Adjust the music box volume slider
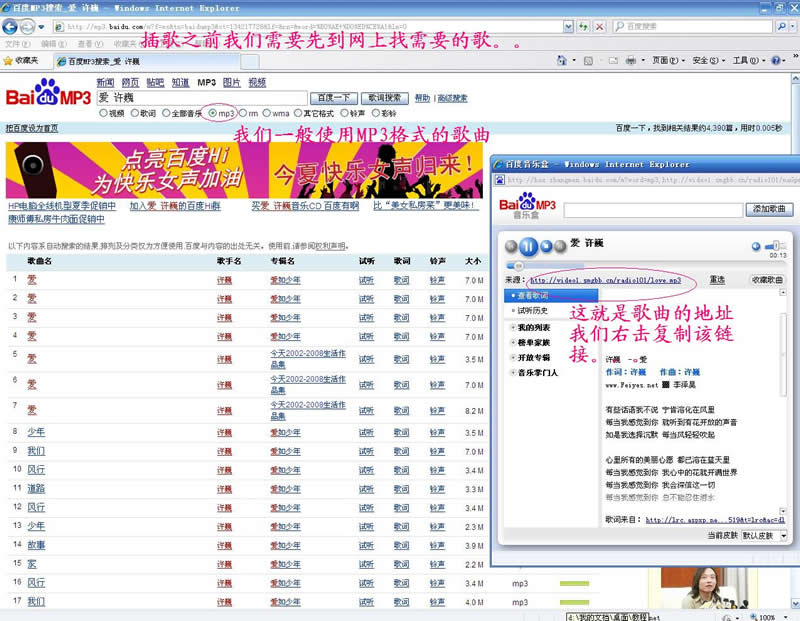Screen dimensions: 800x621 point(776,246)
